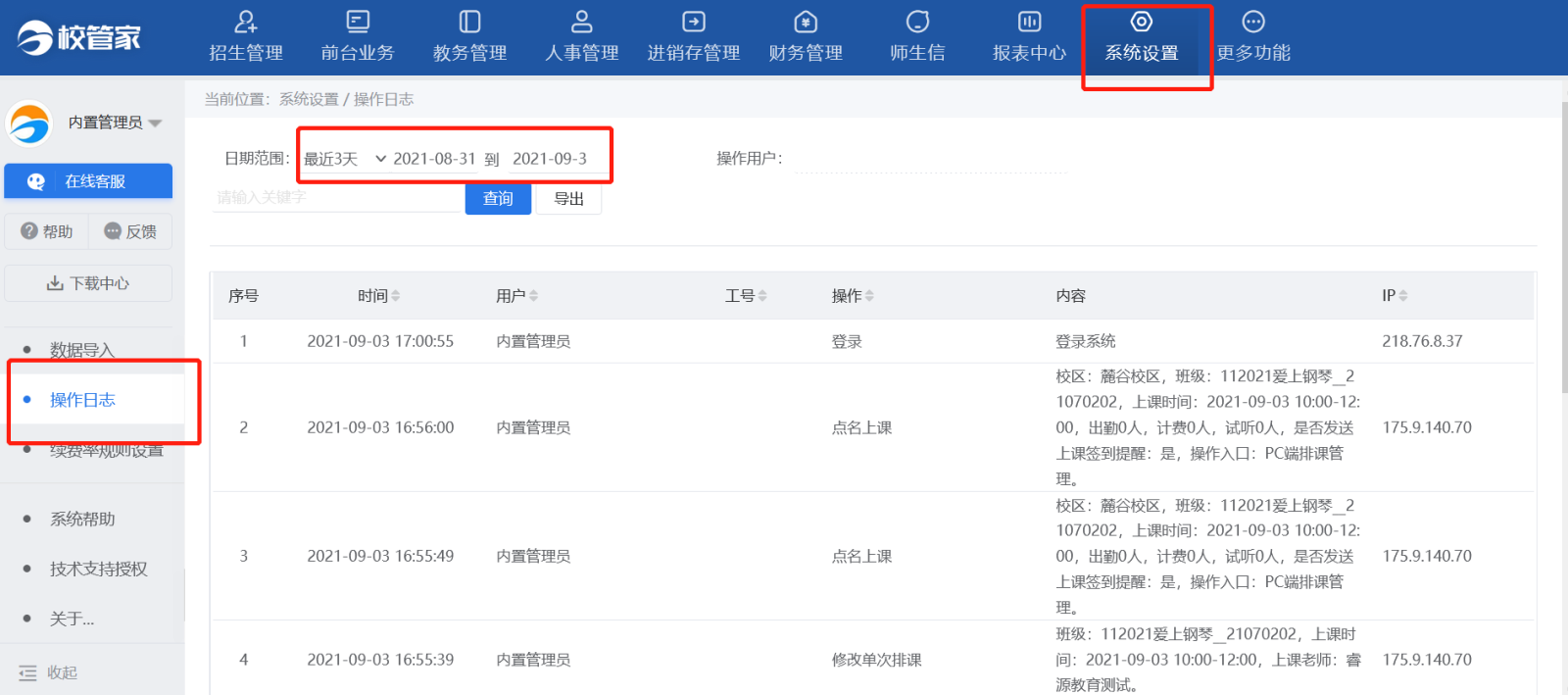
Task: Open the 系统设置 gear icon
Action: (1142, 22)
